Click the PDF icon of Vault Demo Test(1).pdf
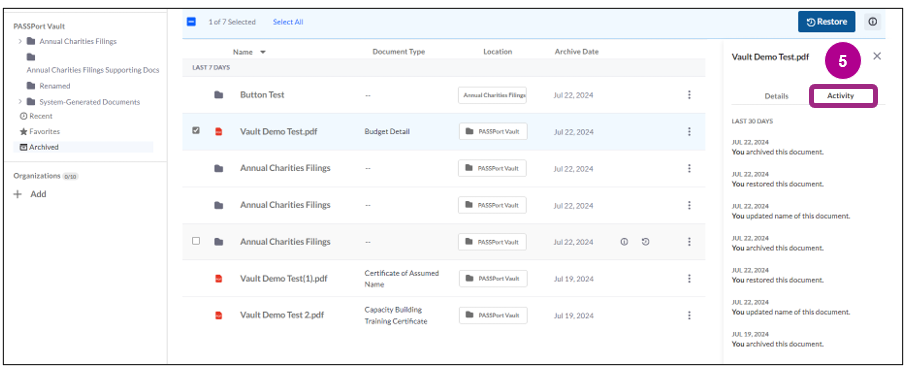The image size is (915, 376). [219, 278]
